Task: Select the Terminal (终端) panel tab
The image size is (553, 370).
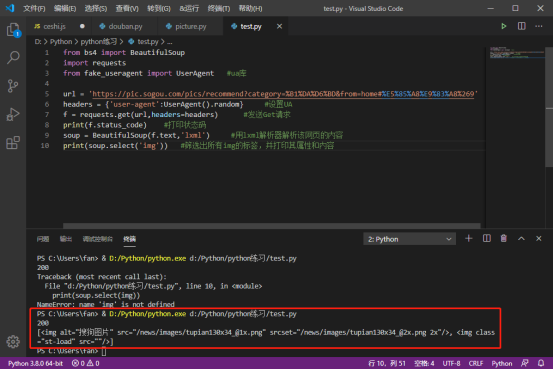Action: tap(129, 239)
